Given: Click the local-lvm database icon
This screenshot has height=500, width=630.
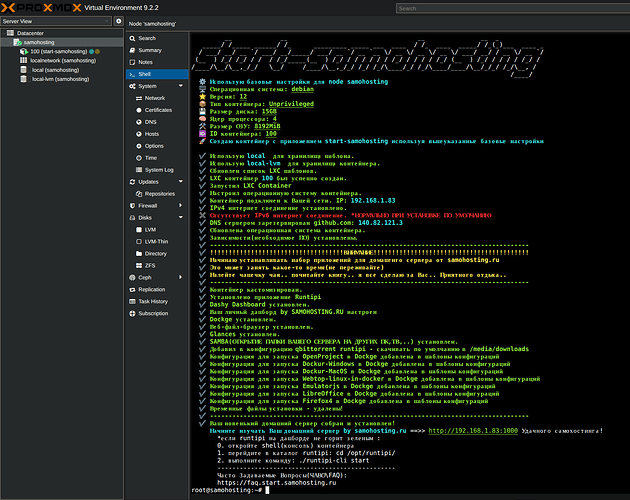Looking at the screenshot, I should tap(24, 79).
